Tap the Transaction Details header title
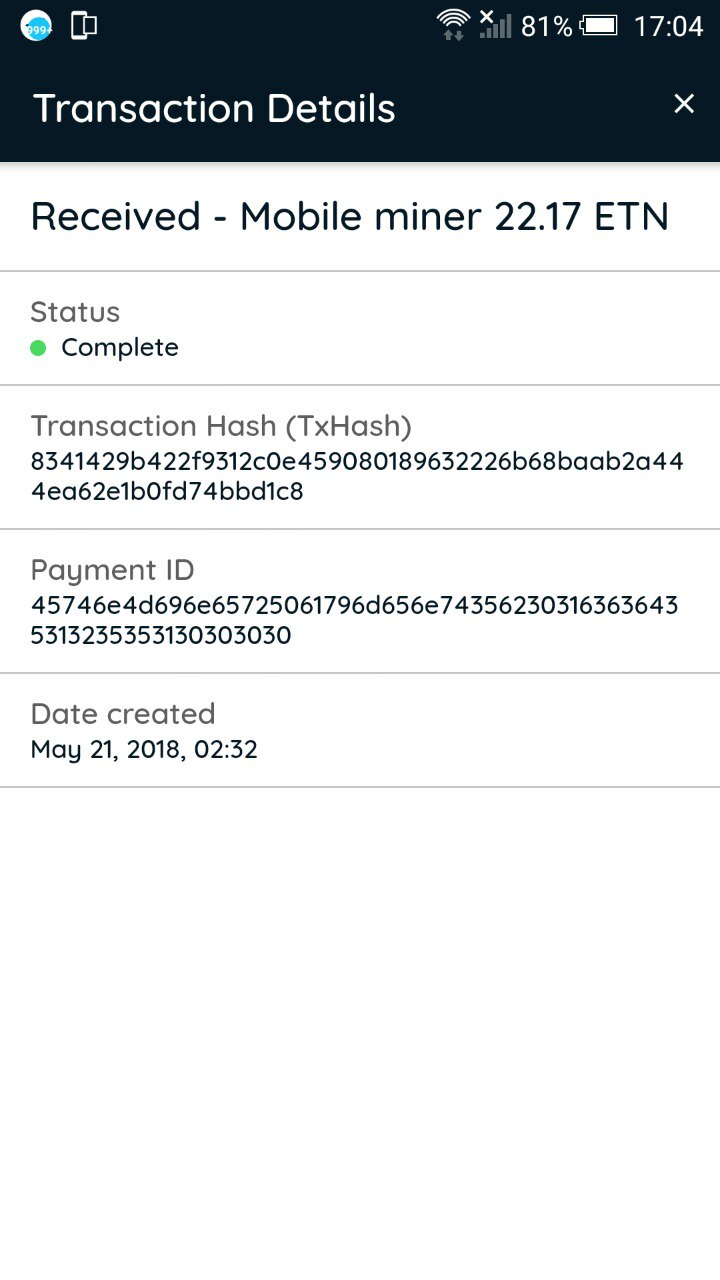 click(x=215, y=108)
